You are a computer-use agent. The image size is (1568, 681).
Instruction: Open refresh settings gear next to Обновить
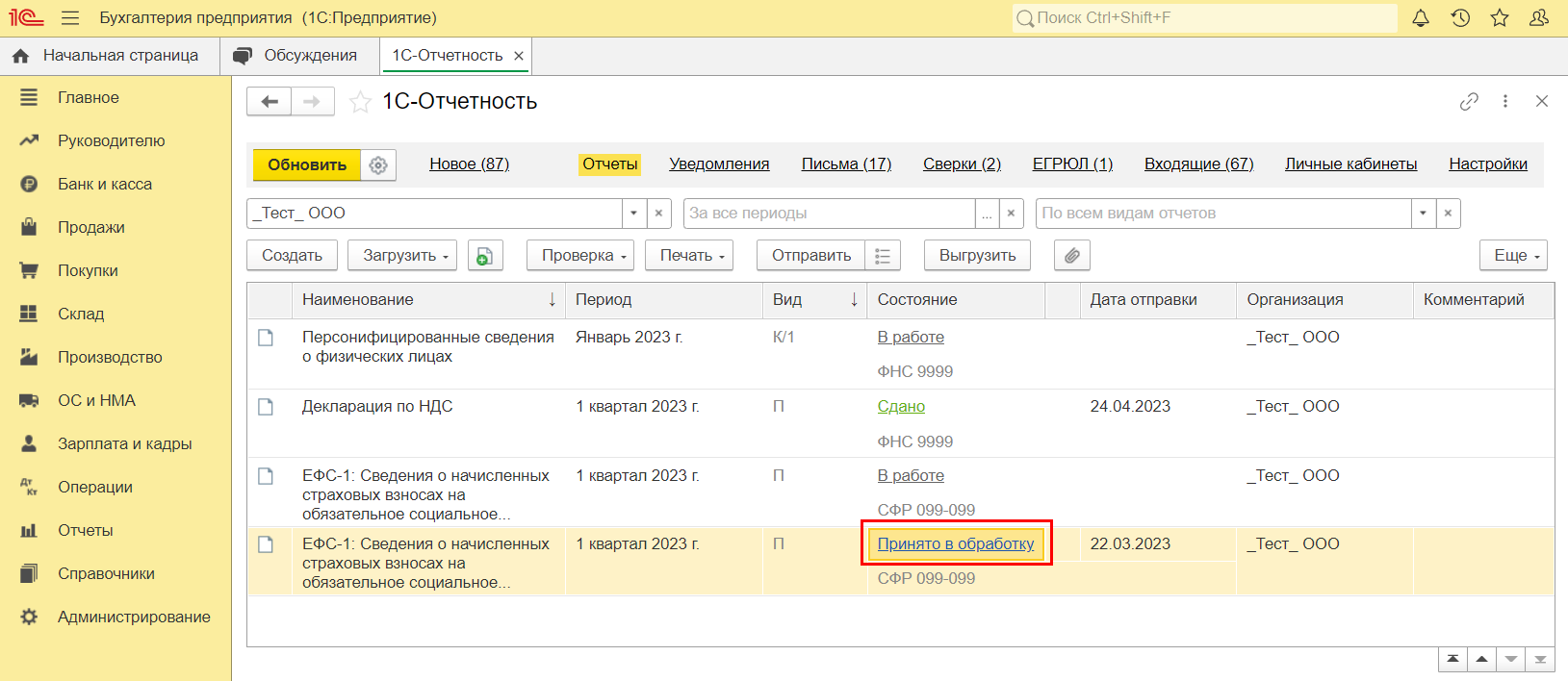click(x=378, y=165)
